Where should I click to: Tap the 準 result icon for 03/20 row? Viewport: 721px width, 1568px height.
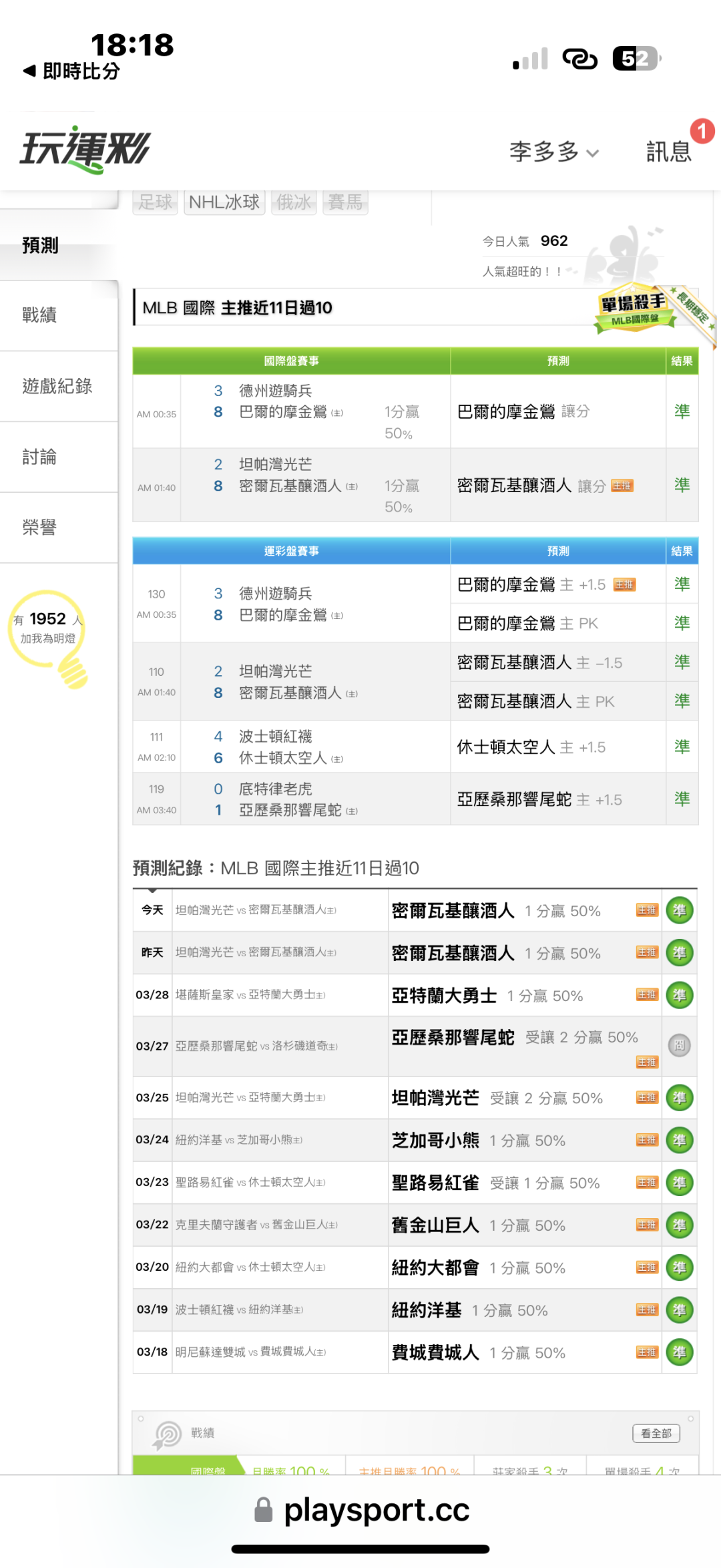point(680,1267)
